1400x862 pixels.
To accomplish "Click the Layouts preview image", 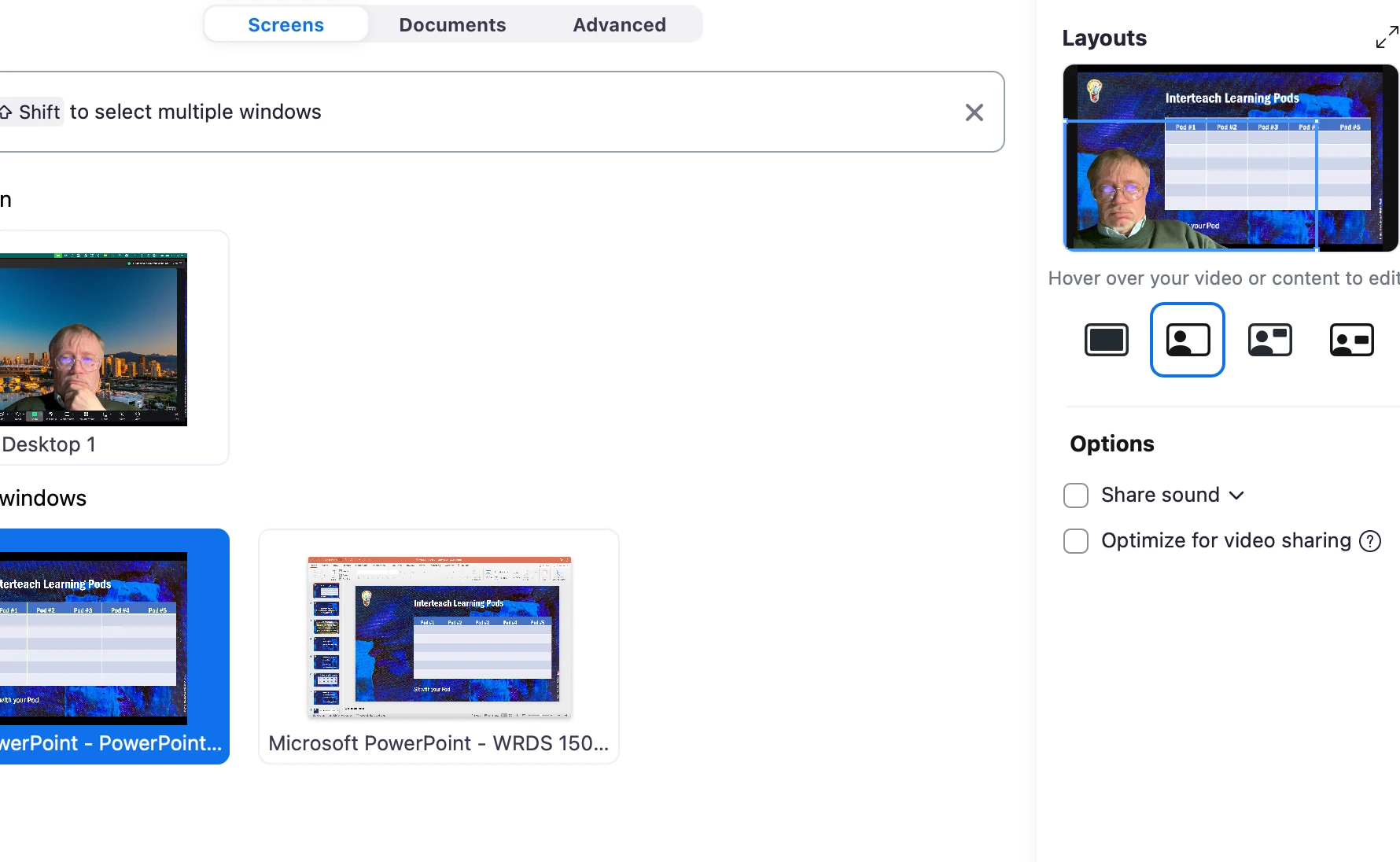I will pos(1230,158).
